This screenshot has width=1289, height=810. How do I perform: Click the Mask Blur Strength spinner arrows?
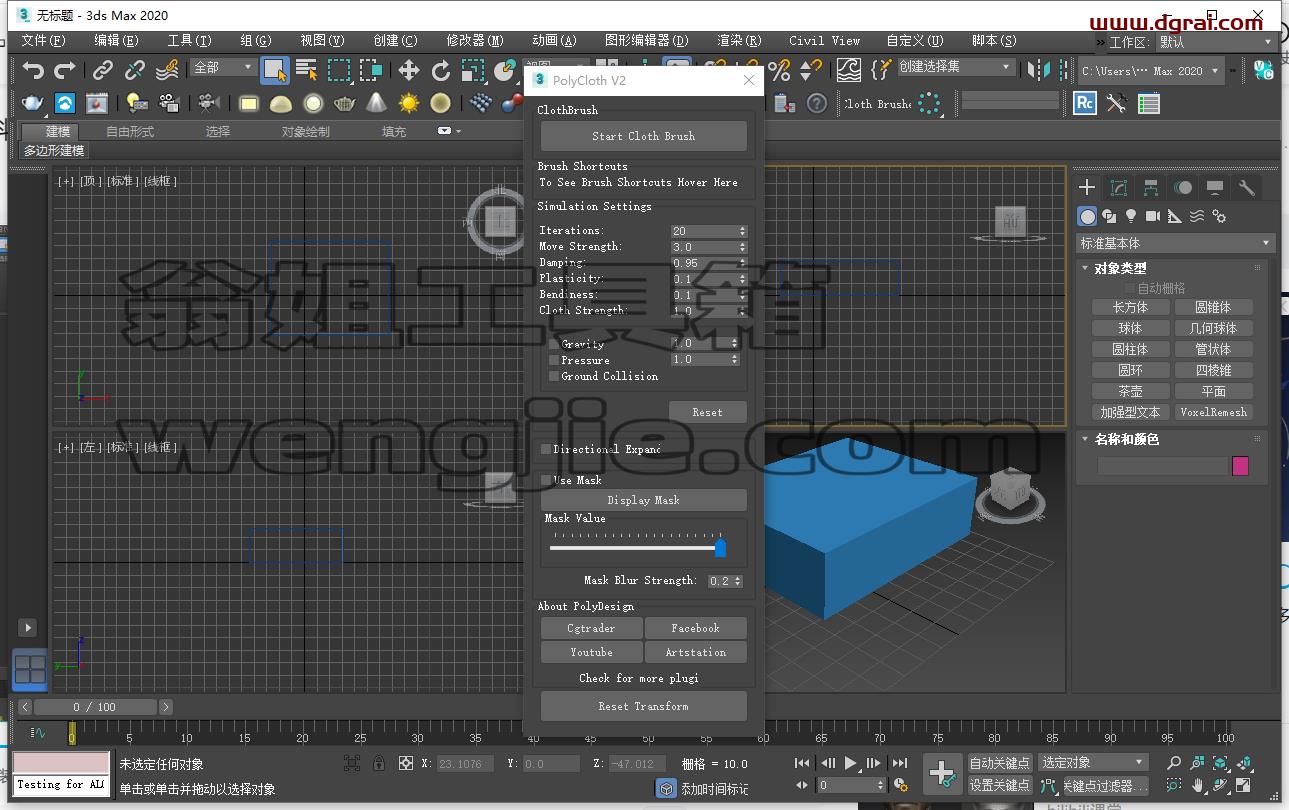(x=738, y=581)
